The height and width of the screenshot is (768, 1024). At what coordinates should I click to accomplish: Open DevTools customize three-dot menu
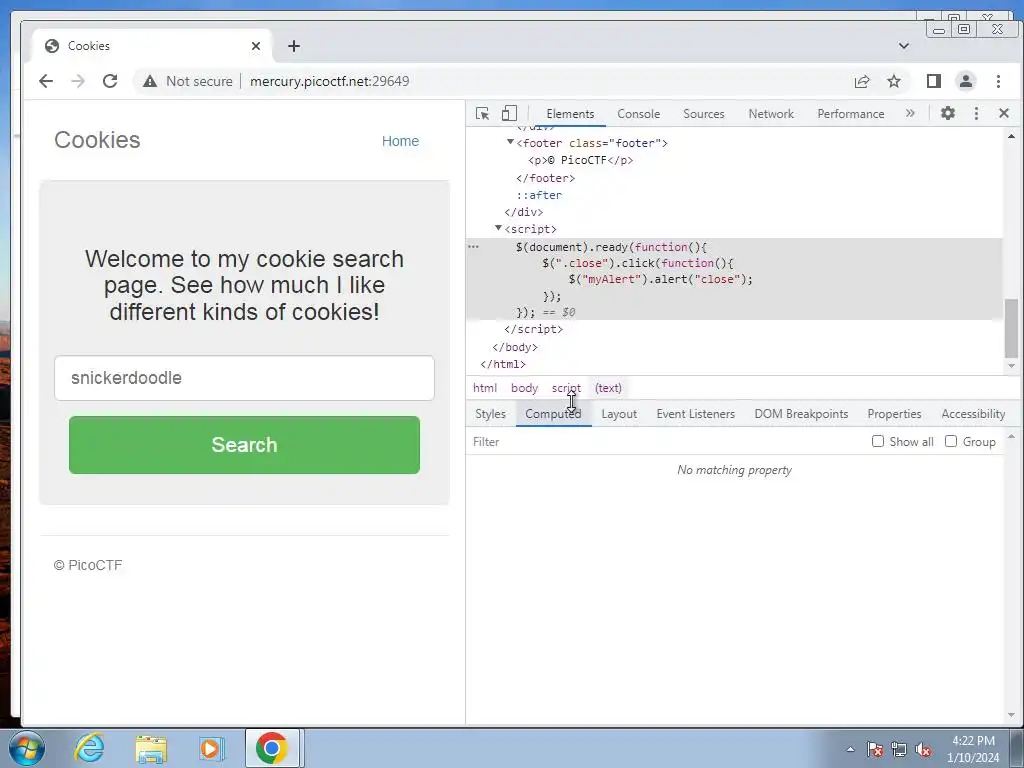(976, 114)
